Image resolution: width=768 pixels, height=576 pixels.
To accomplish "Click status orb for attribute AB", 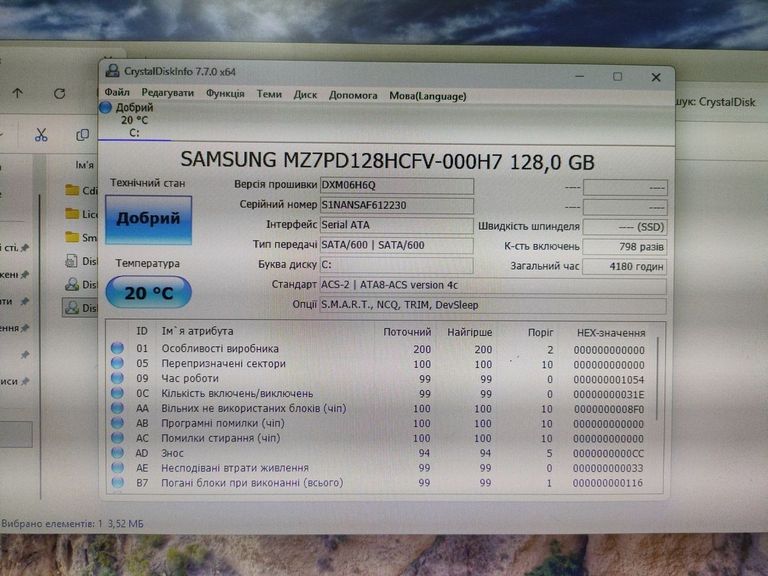I will 117,423.
